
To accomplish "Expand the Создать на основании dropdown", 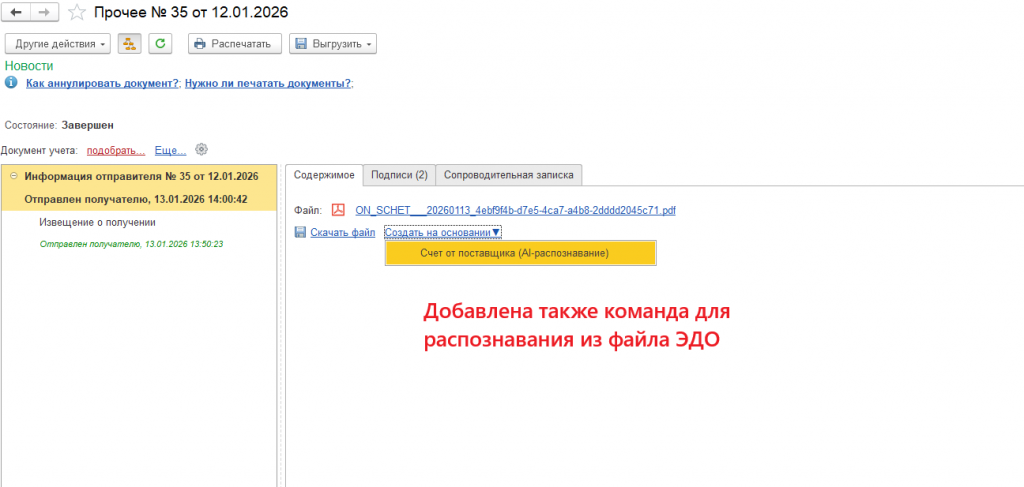I will click(x=443, y=232).
